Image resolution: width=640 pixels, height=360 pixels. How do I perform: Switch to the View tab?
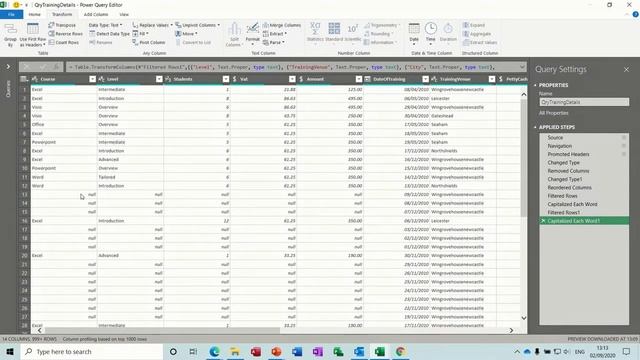124,14
